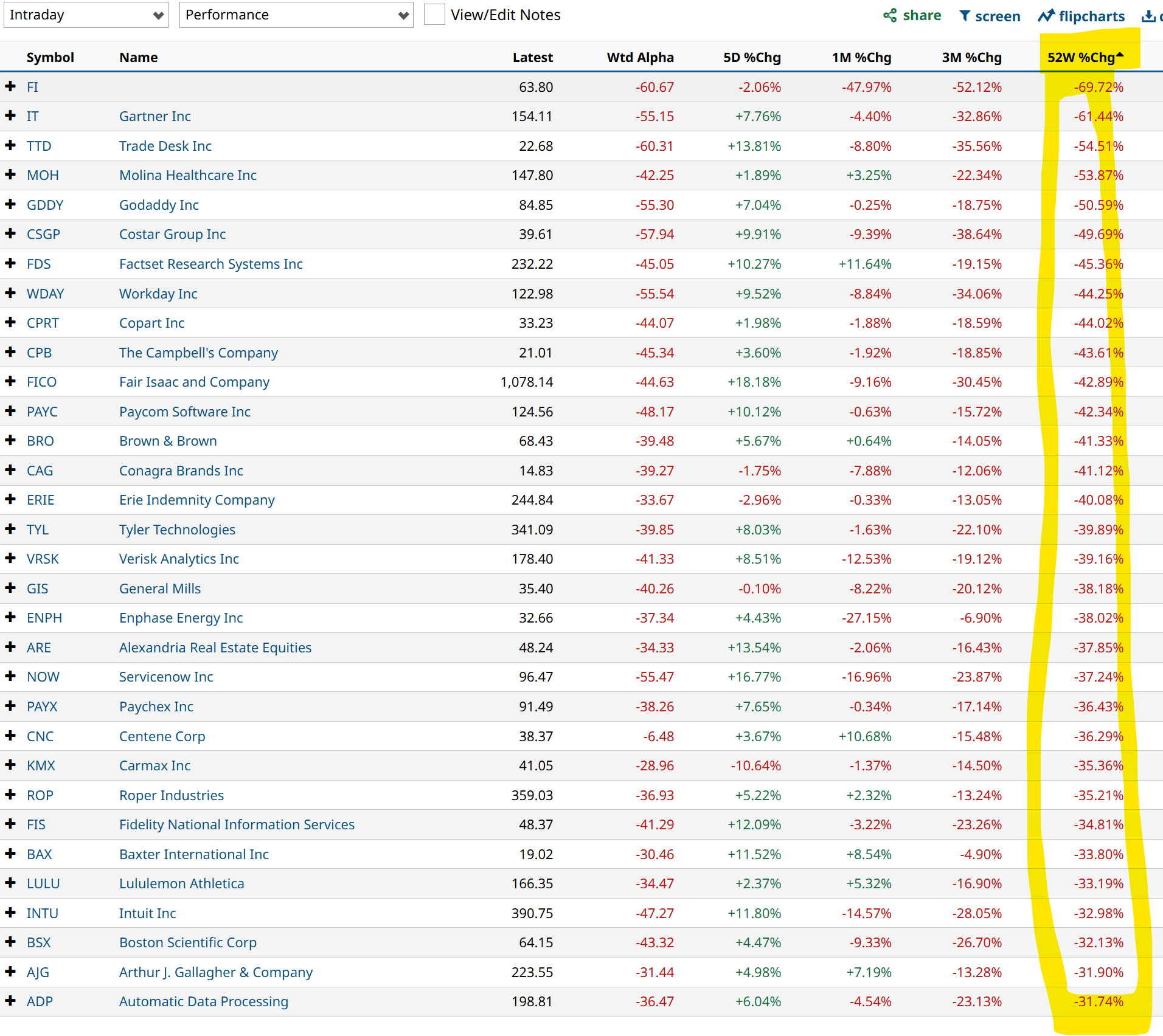Click the plus icon beside FI
Screen dimensions: 1163x1036
click(10, 86)
